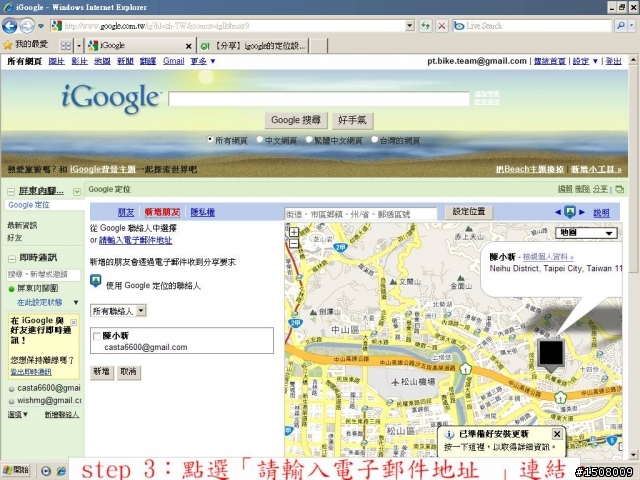Click the 好手氣 button
Screen dimensions: 640x480
click(x=352, y=120)
